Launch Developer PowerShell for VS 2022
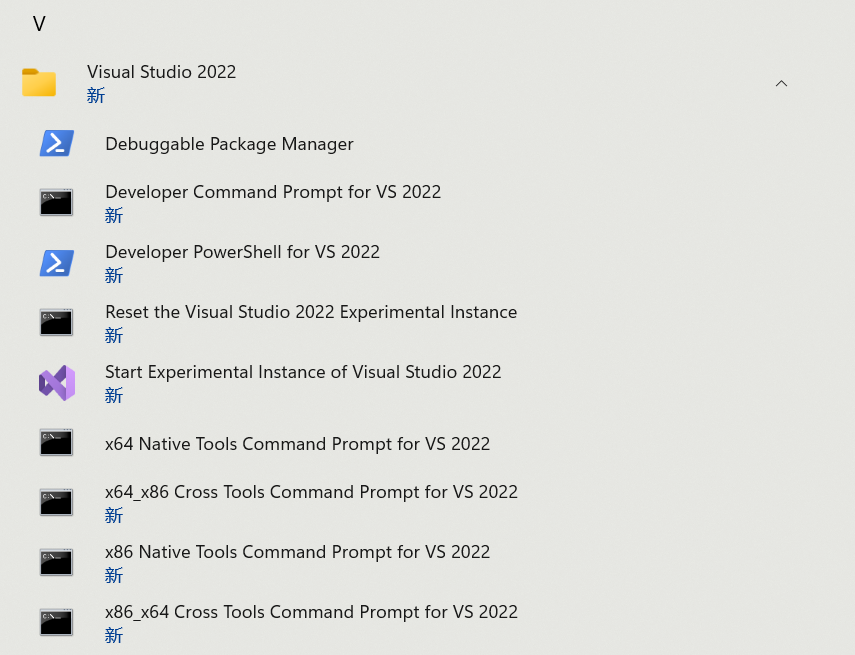This screenshot has width=855, height=655. pos(243,252)
